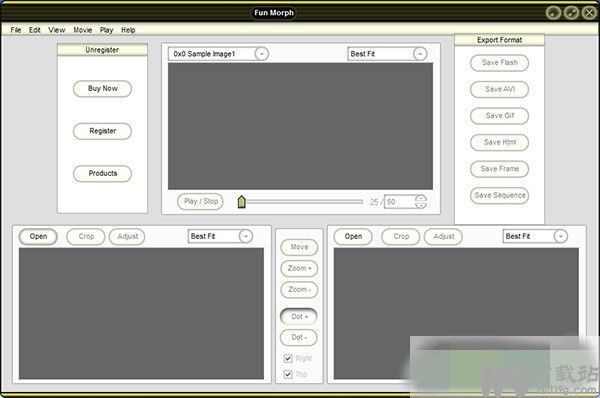Viewport: 600px width, 398px height.
Task: Toggle the Top checkbox
Action: click(288, 374)
